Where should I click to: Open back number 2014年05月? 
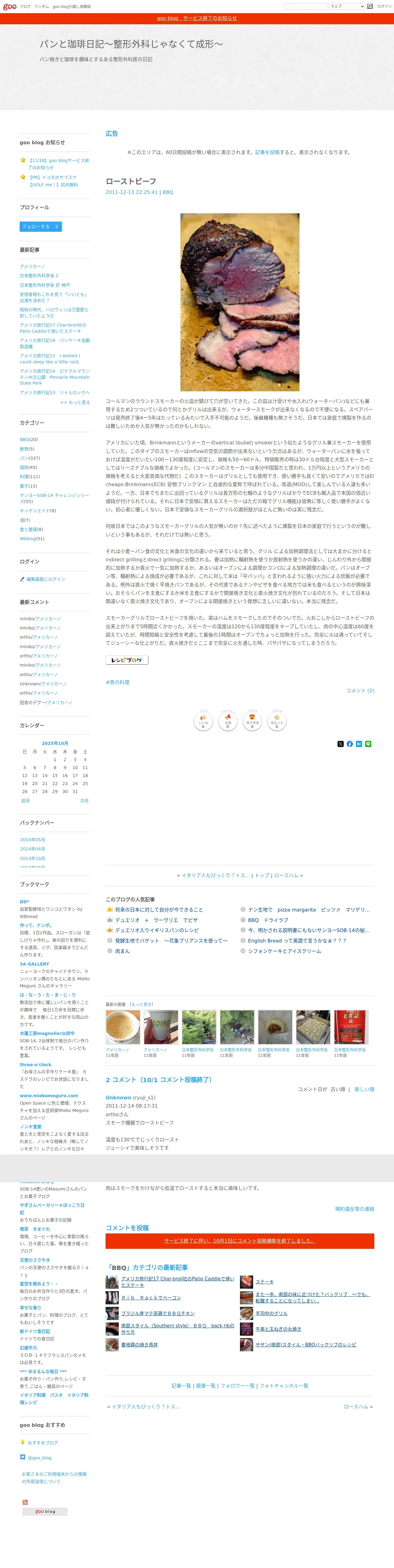point(32,840)
